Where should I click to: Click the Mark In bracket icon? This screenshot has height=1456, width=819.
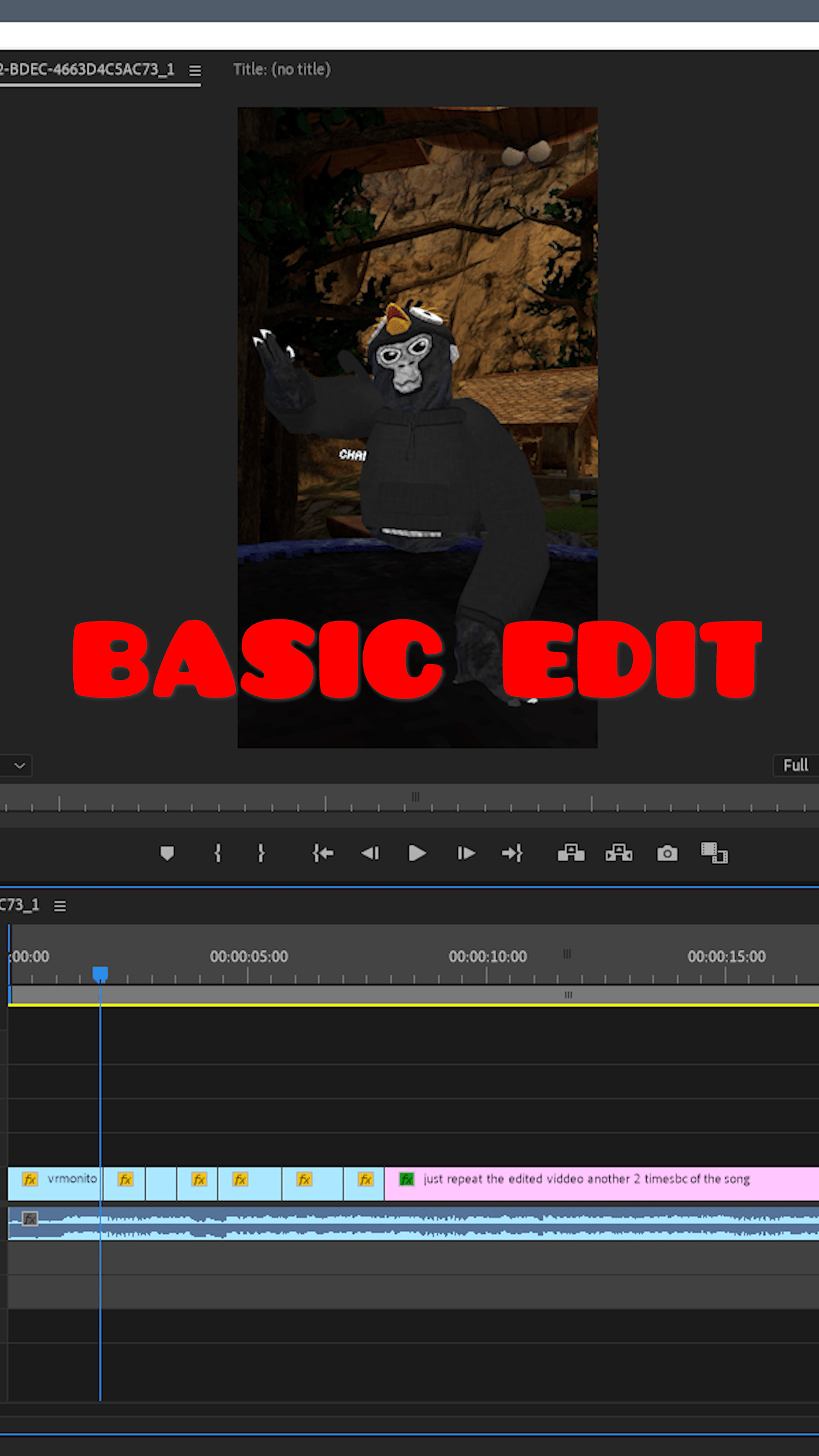[218, 853]
